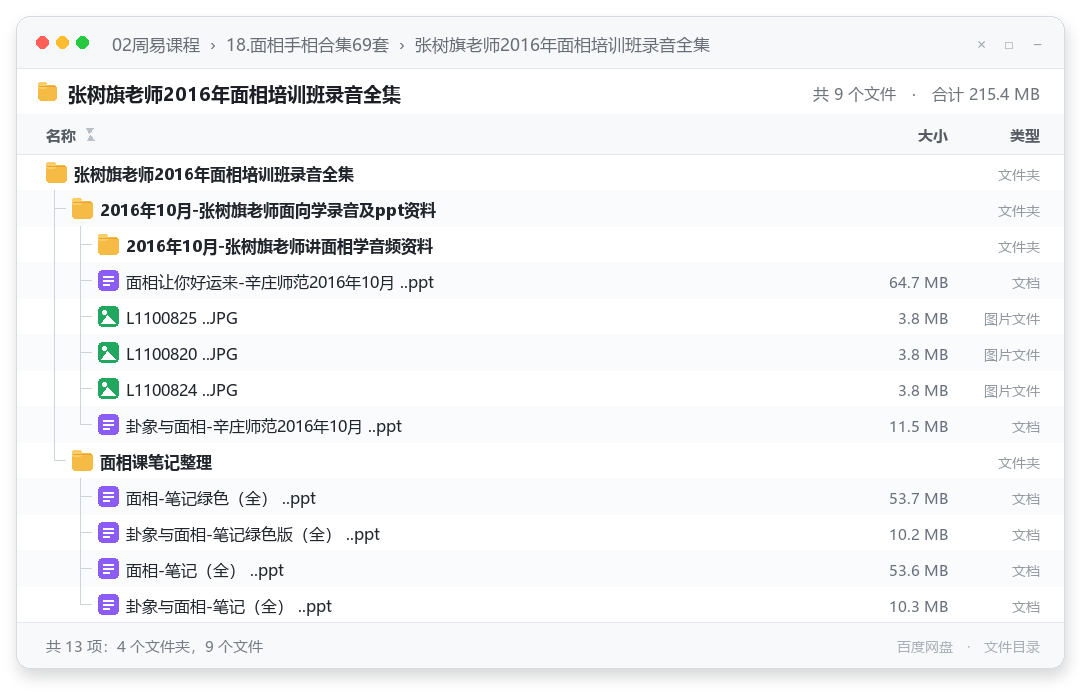Click the 53.6 MB size value
This screenshot has width=1080, height=692.
918,570
